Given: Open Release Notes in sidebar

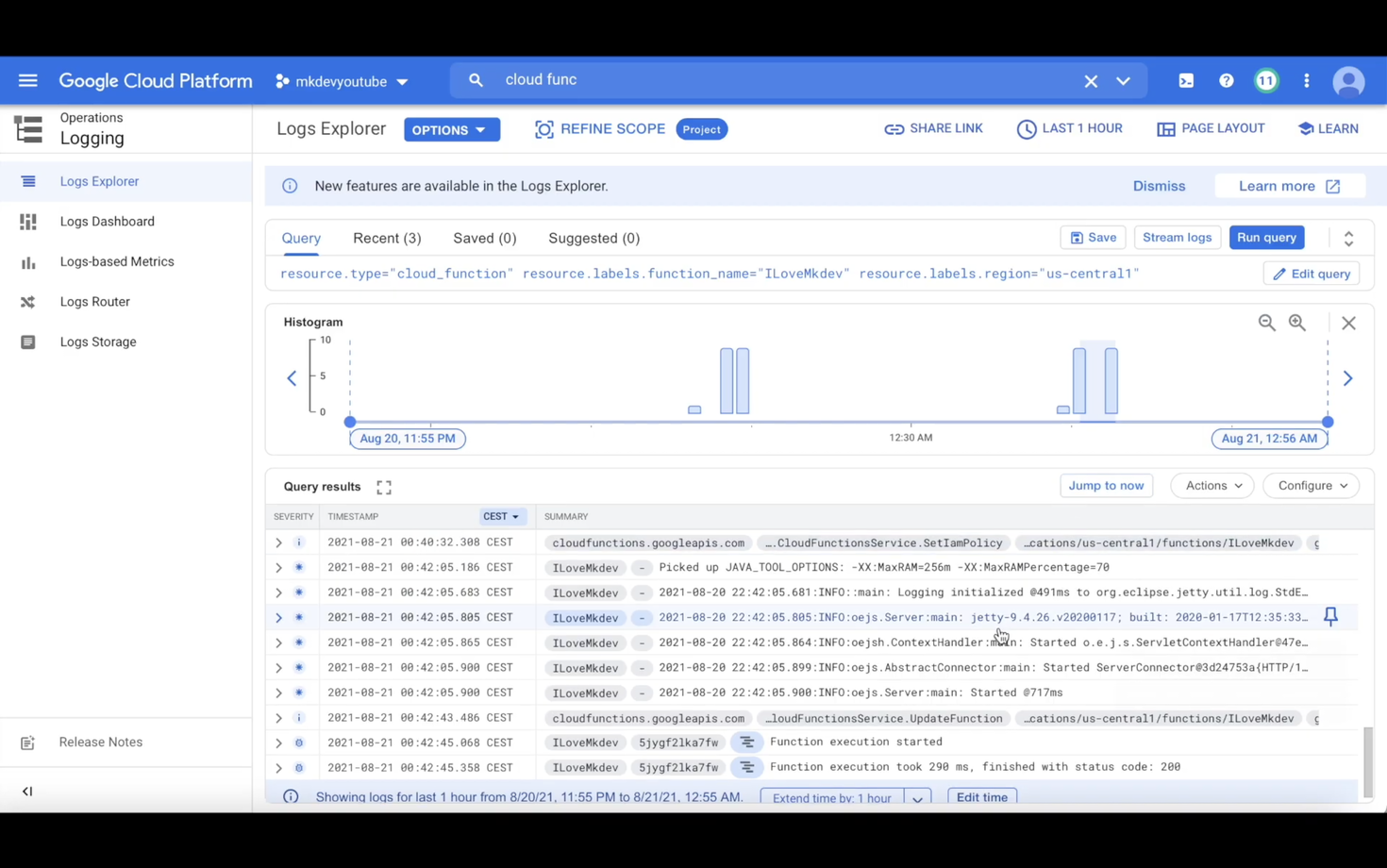Looking at the screenshot, I should pyautogui.click(x=125, y=743).
